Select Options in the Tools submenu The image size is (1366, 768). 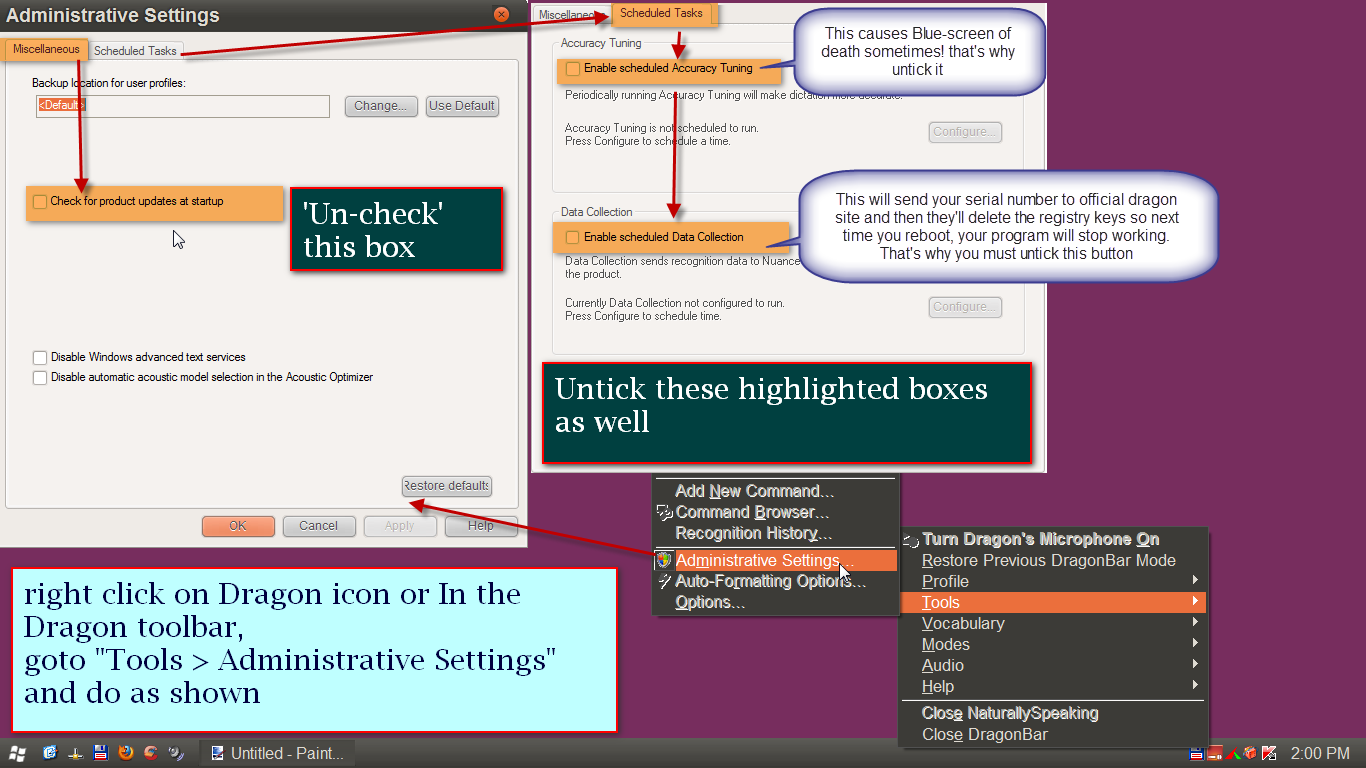[710, 602]
